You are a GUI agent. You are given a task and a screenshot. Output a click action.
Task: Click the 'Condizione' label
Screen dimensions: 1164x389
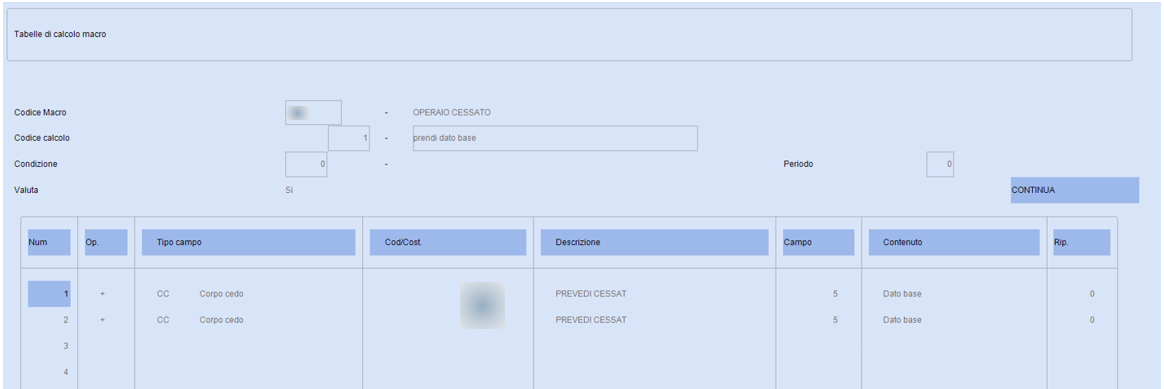pyautogui.click(x=36, y=164)
